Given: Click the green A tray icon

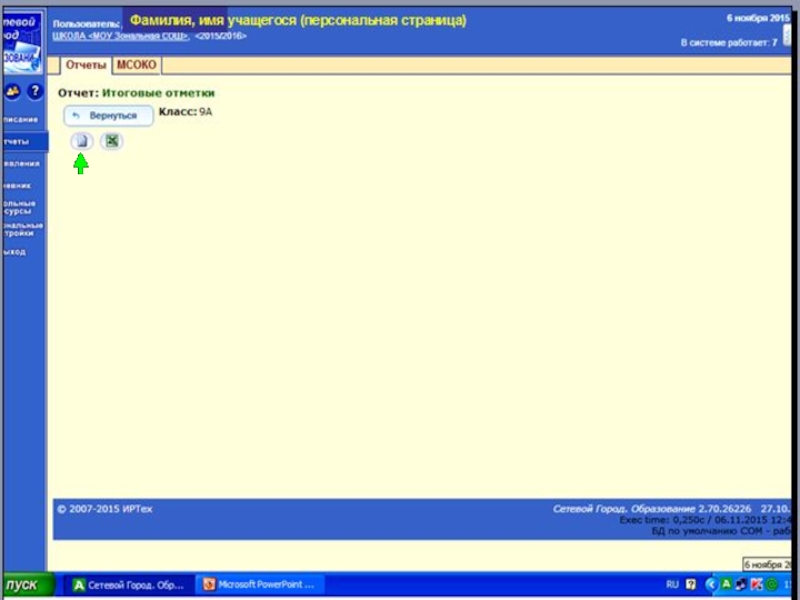Looking at the screenshot, I should 726,584.
